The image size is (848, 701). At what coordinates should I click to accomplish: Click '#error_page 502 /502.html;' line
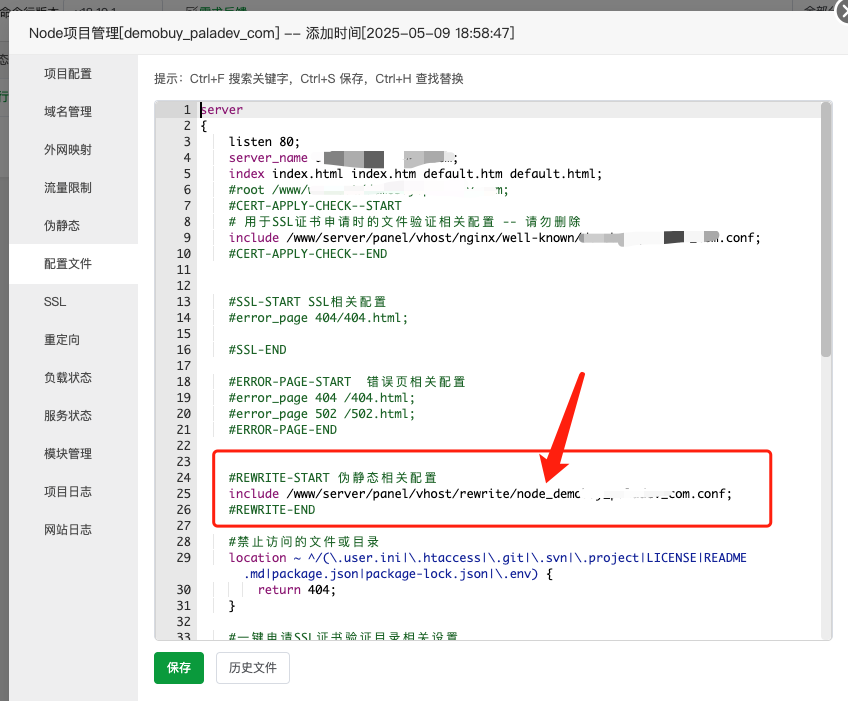322,414
